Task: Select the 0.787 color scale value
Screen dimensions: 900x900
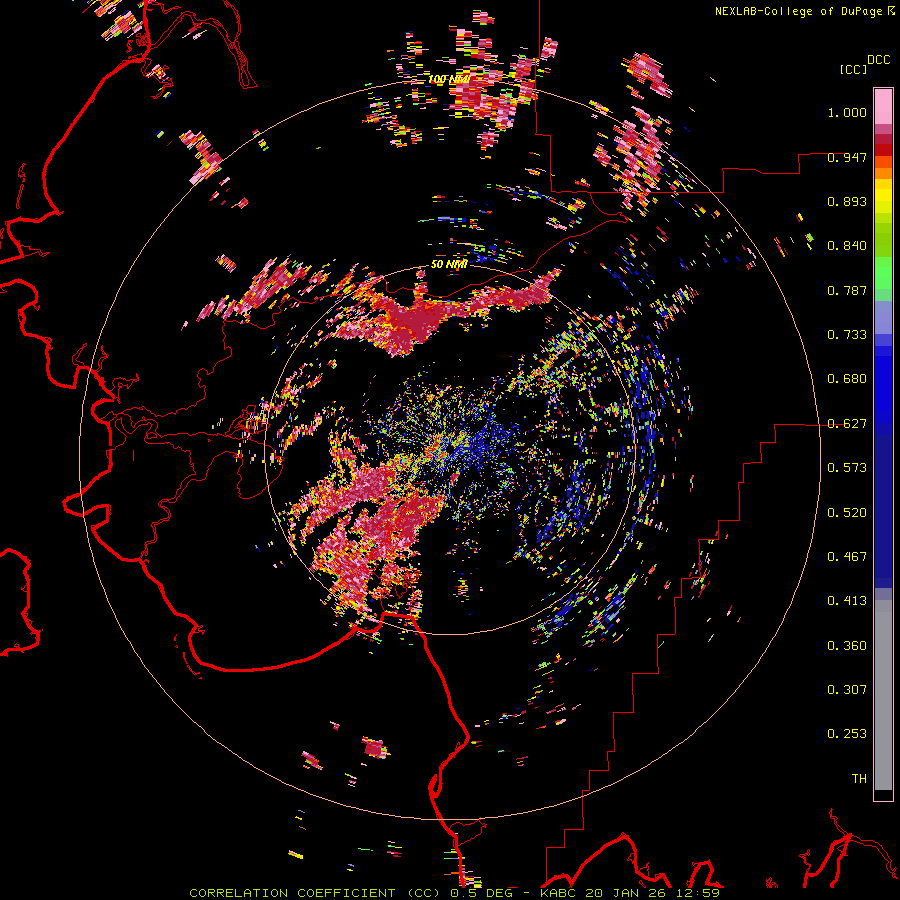Action: (847, 290)
